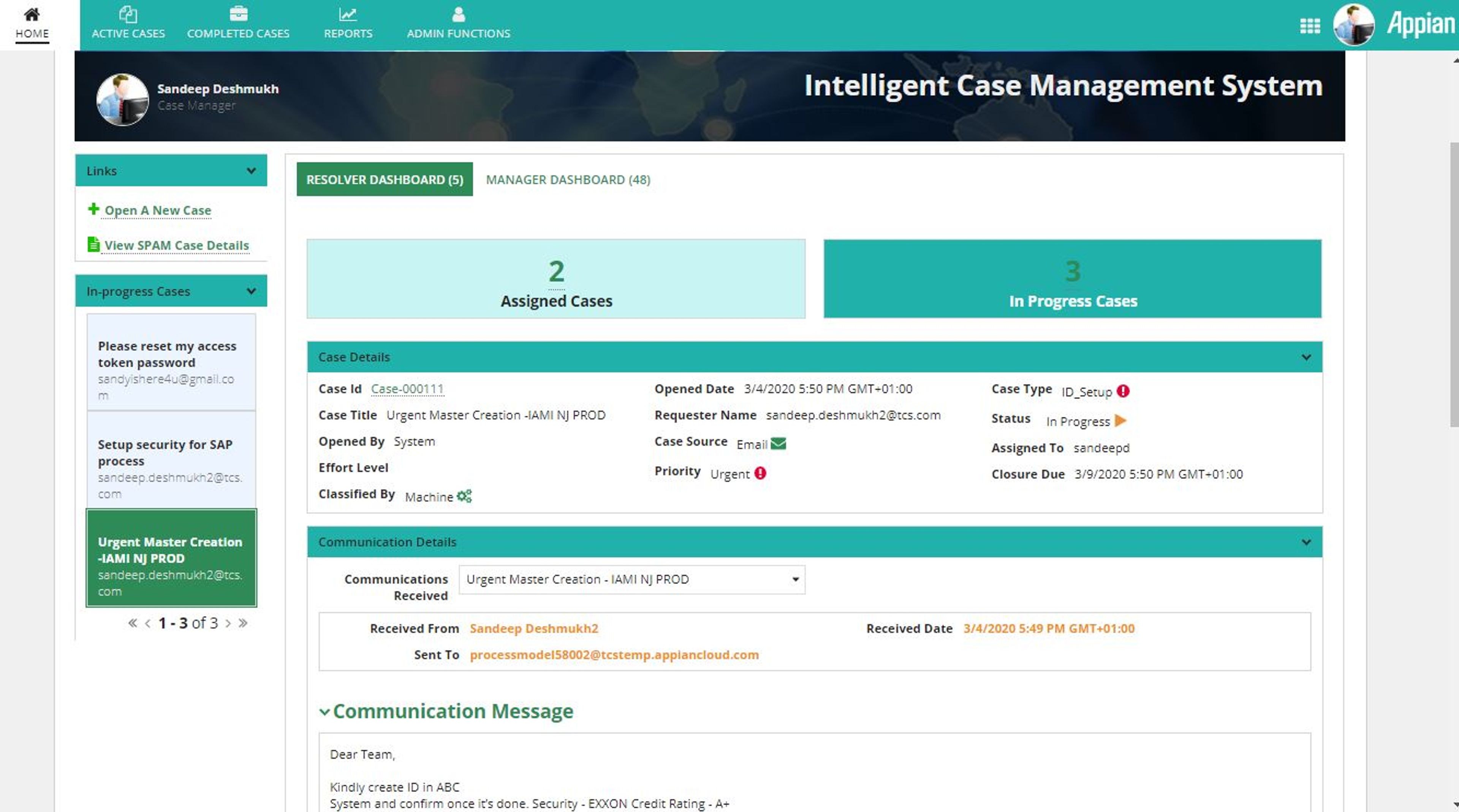Select the 2 Assigned Cases card

click(556, 279)
